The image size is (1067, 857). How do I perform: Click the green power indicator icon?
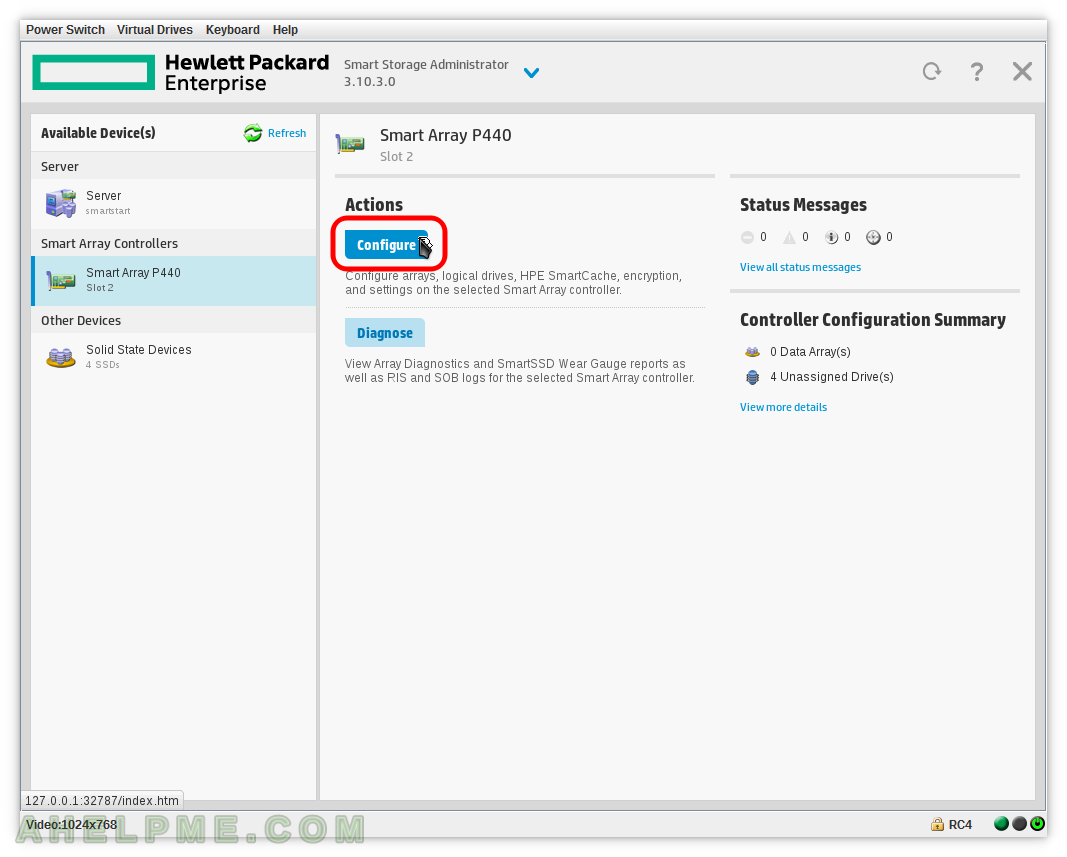tap(1037, 824)
